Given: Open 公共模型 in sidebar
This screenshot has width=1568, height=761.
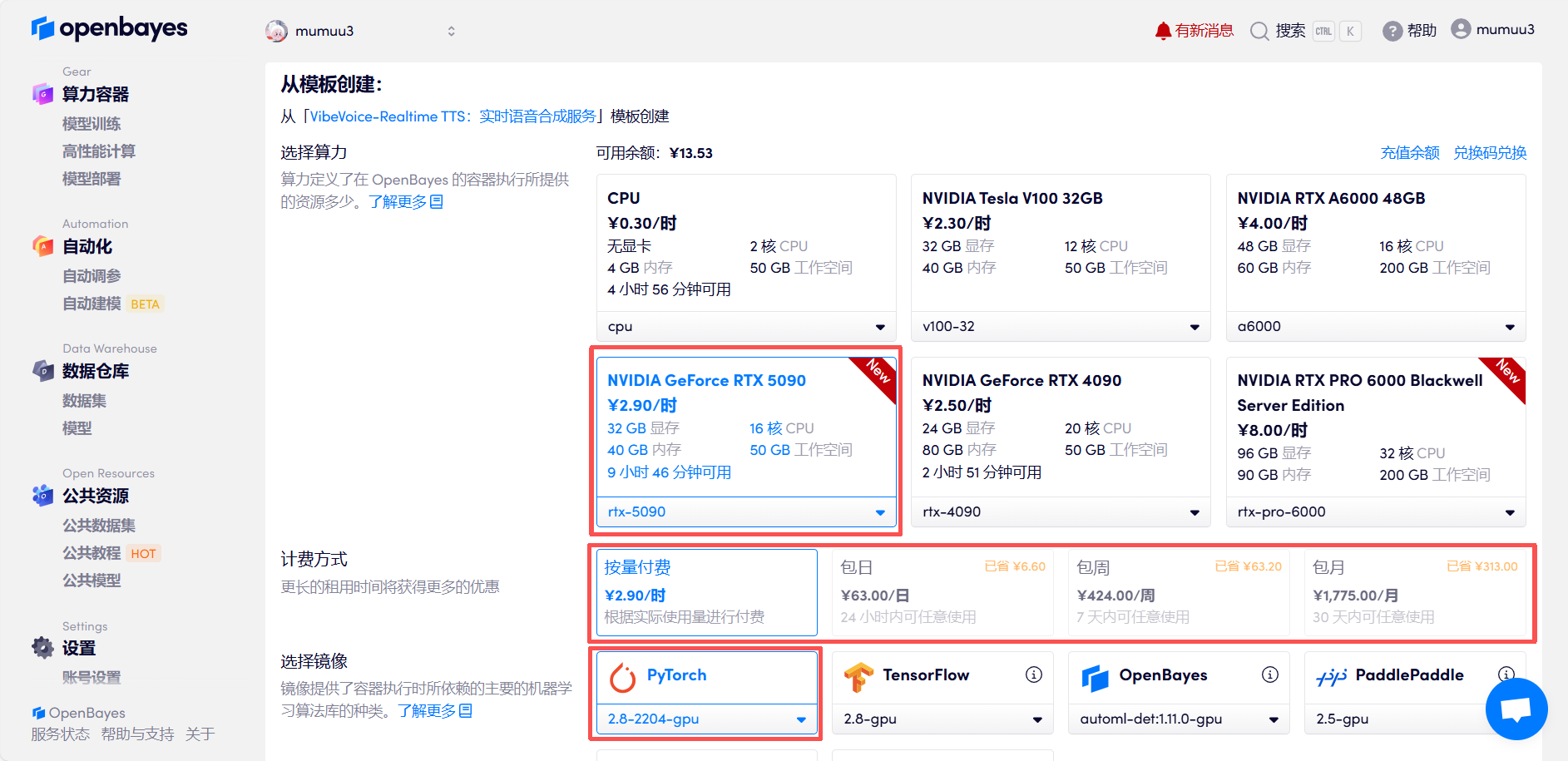Looking at the screenshot, I should coord(92,580).
